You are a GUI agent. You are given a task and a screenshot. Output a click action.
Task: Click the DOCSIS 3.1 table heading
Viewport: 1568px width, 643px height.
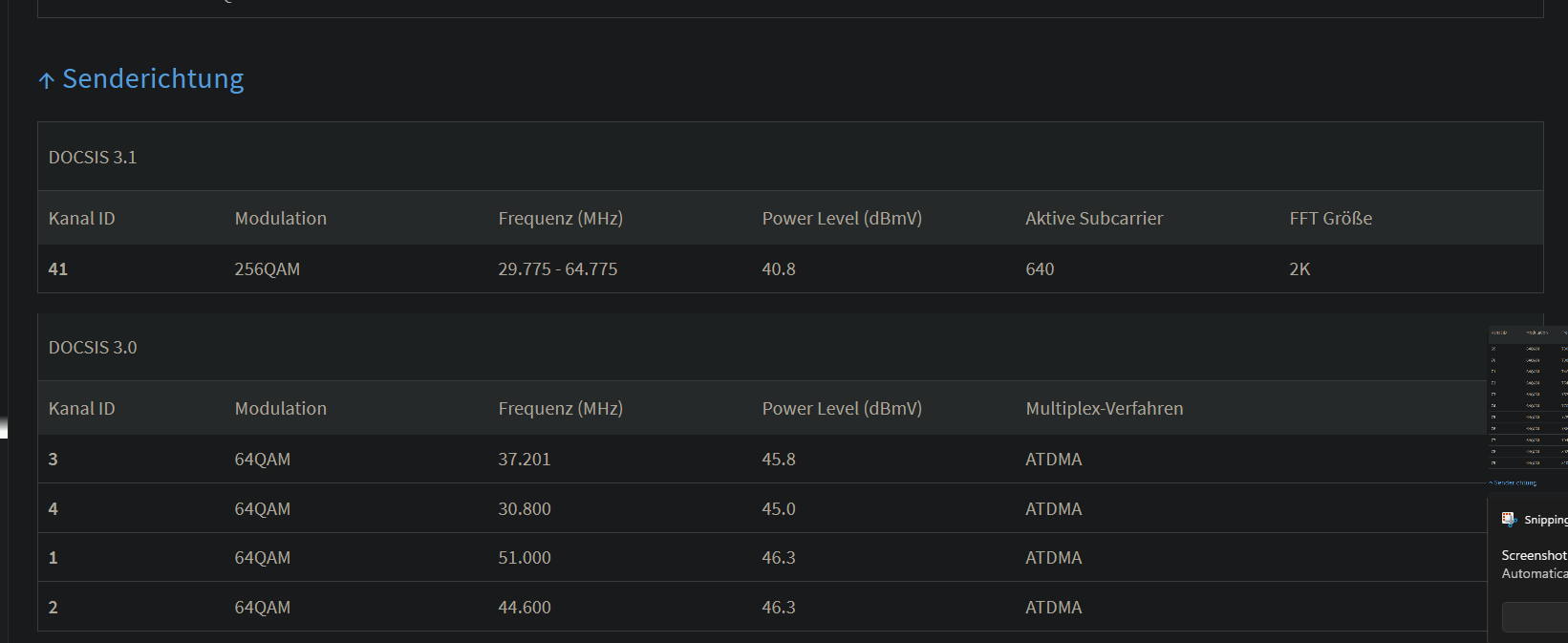pyautogui.click(x=93, y=158)
